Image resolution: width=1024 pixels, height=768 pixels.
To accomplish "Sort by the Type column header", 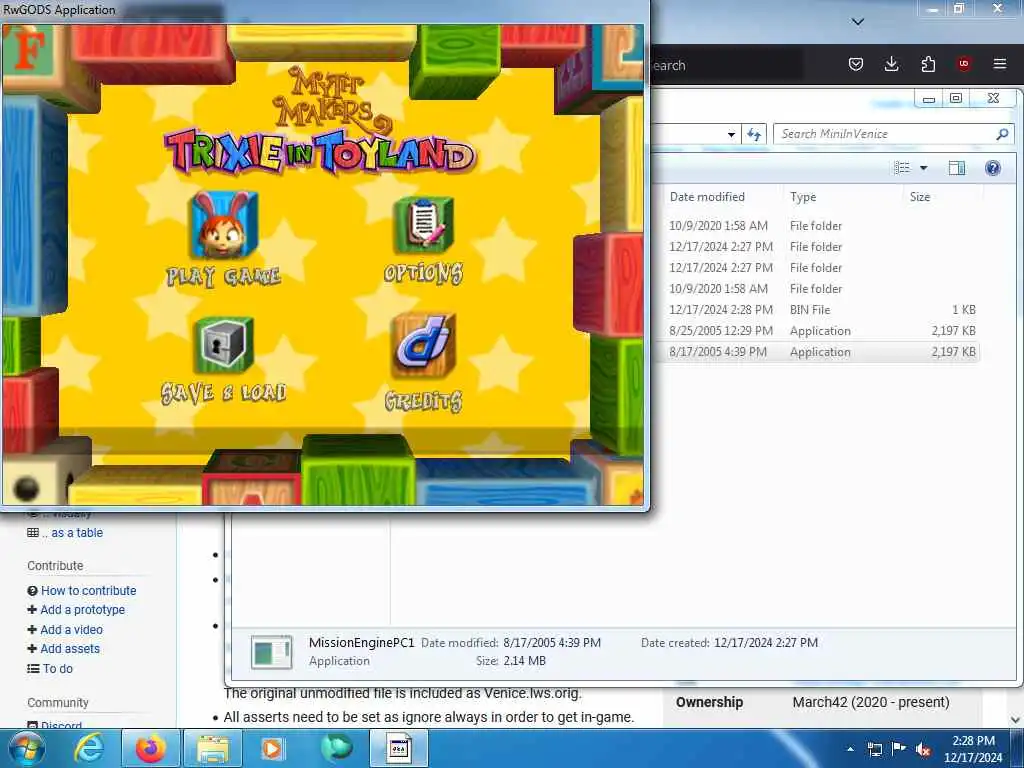I will 803,197.
